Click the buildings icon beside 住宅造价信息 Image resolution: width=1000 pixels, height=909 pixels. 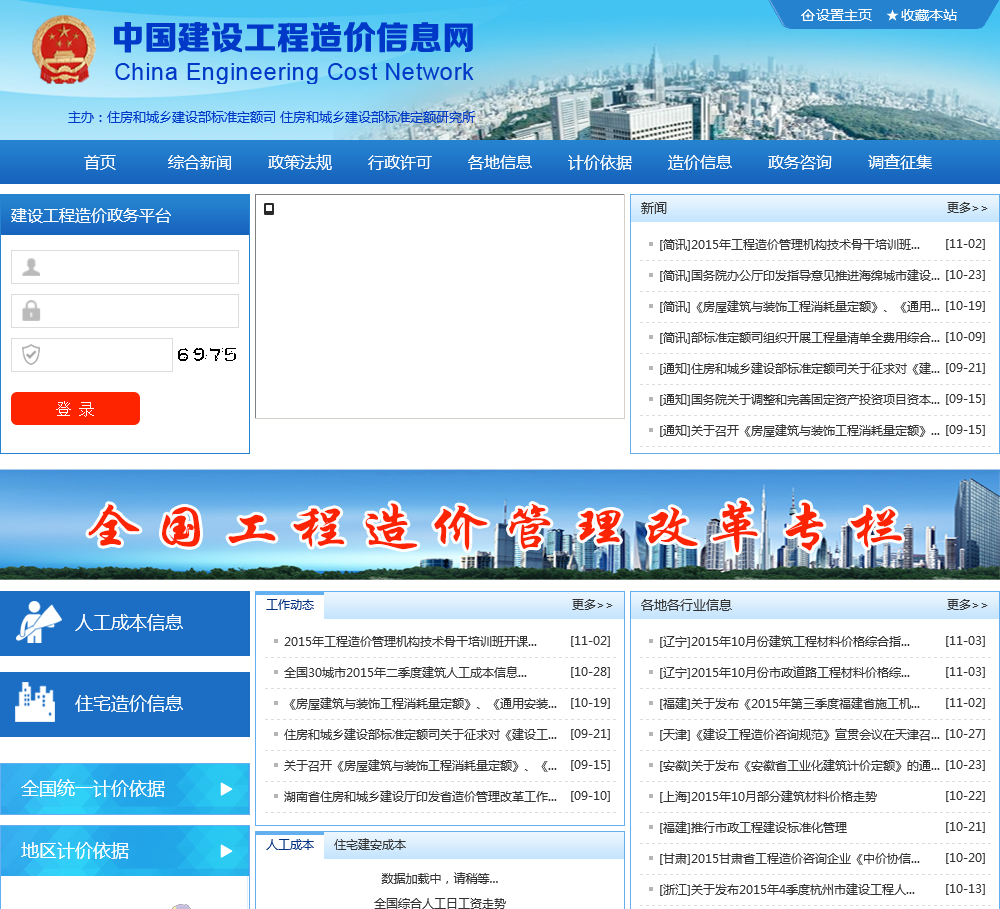click(x=35, y=702)
